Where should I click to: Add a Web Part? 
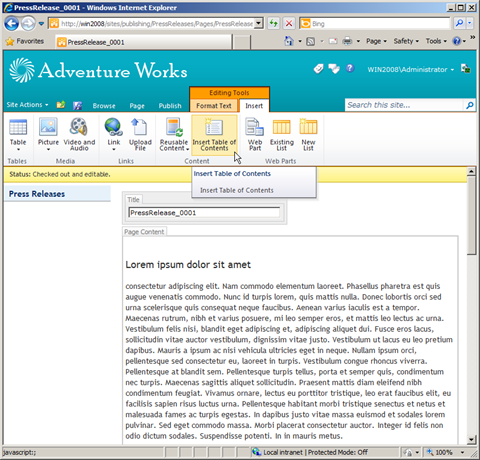(255, 127)
